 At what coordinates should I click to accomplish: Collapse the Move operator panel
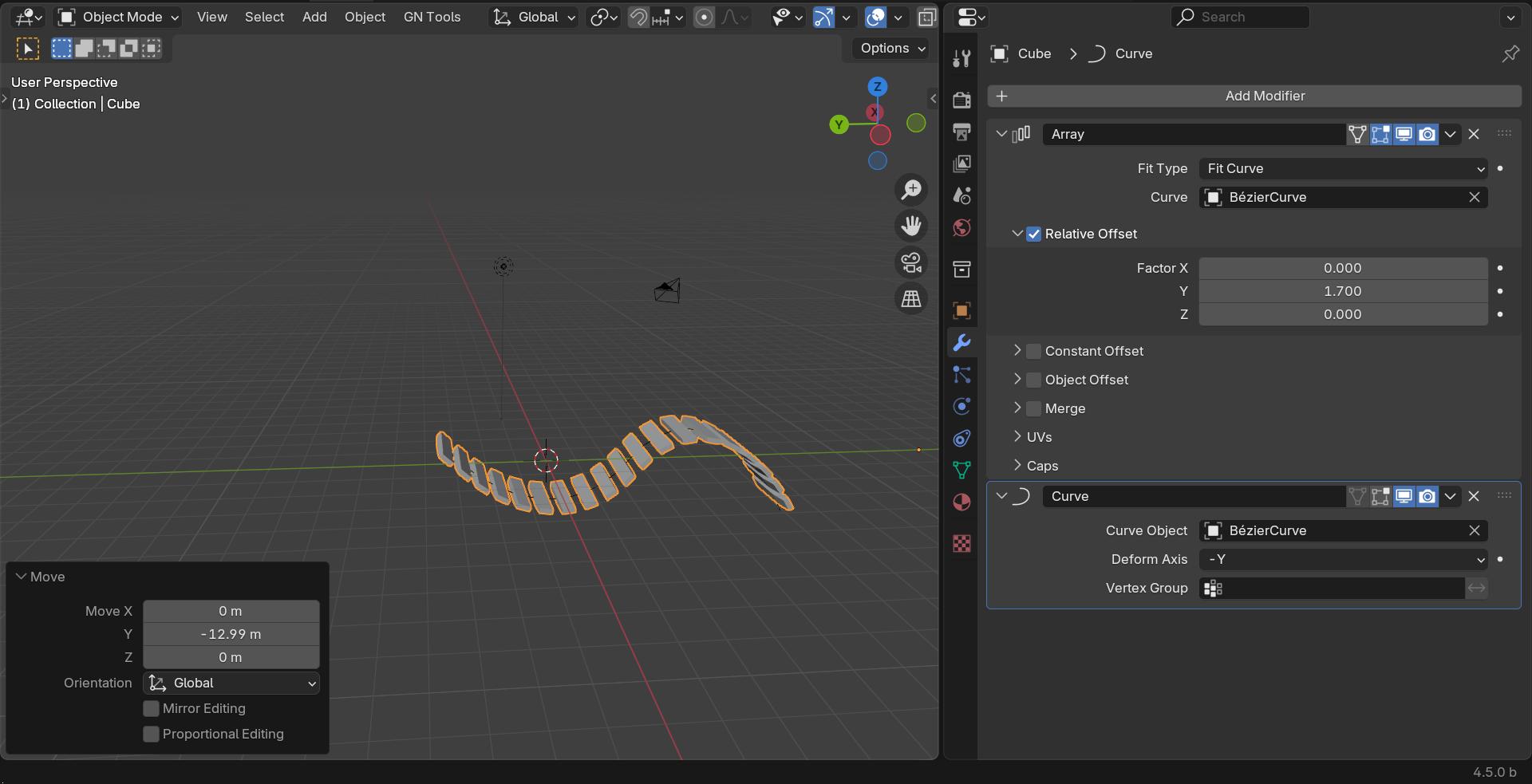[x=22, y=577]
